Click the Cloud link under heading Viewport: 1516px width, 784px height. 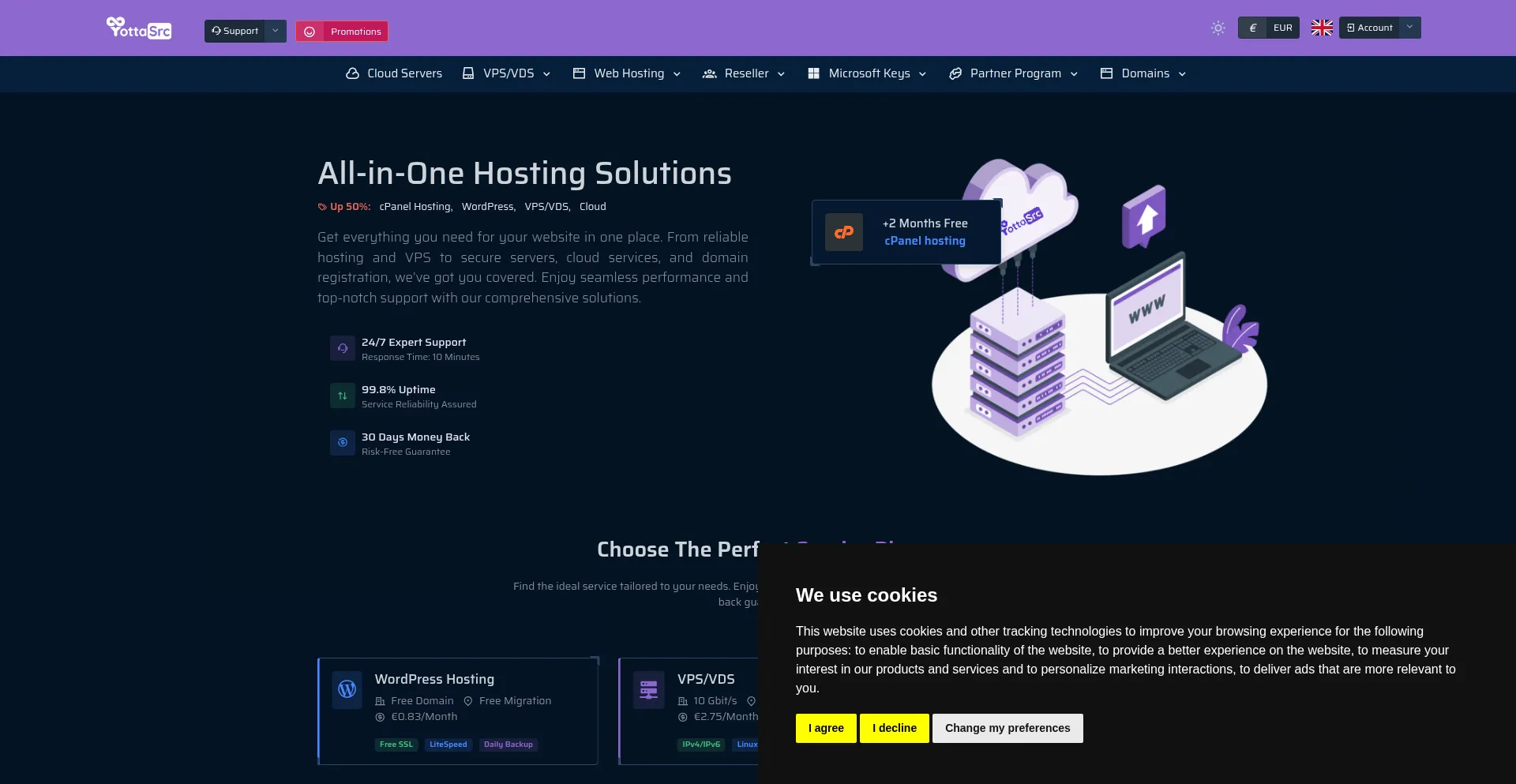[x=593, y=207]
